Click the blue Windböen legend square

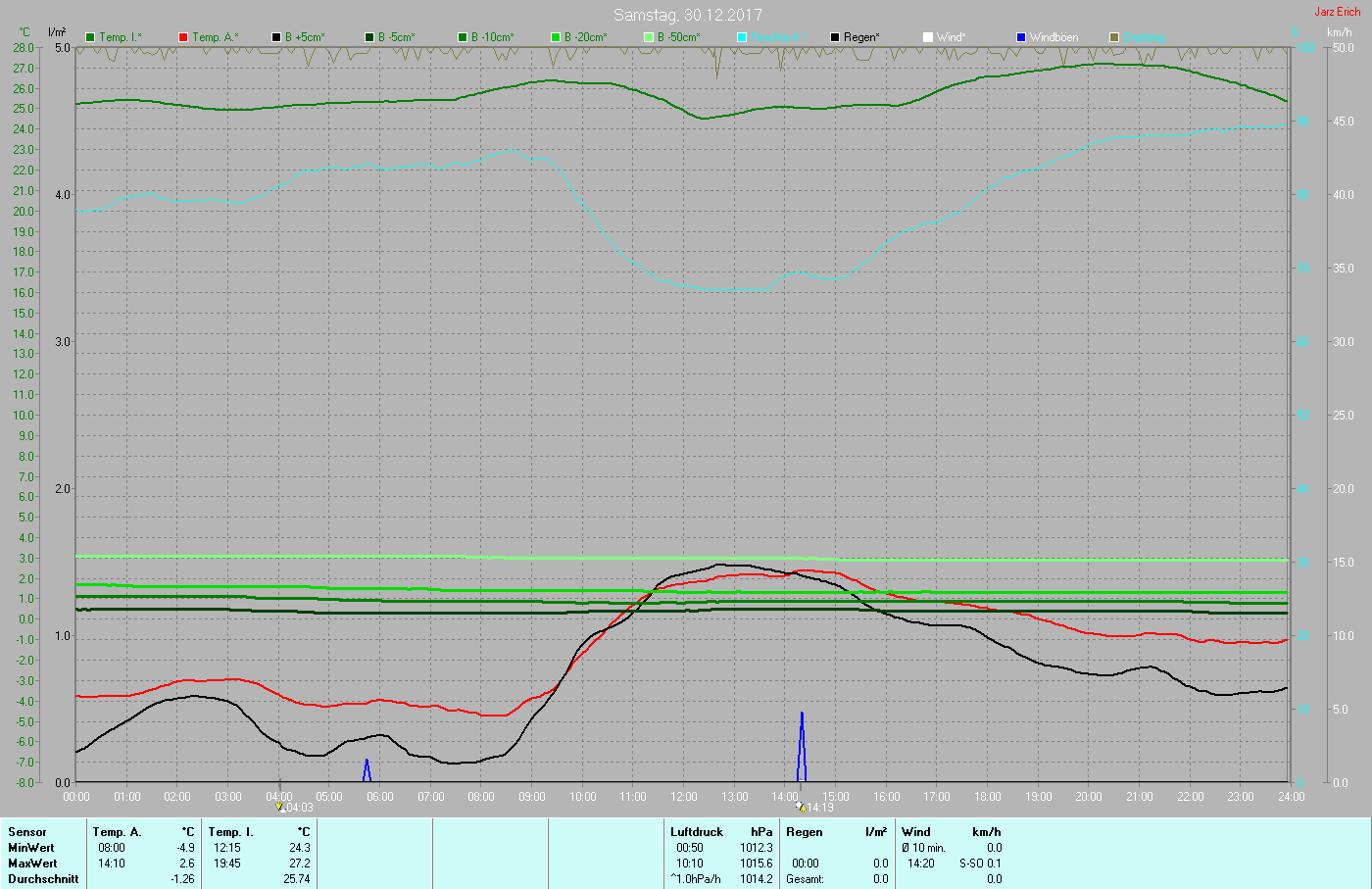coord(1021,37)
